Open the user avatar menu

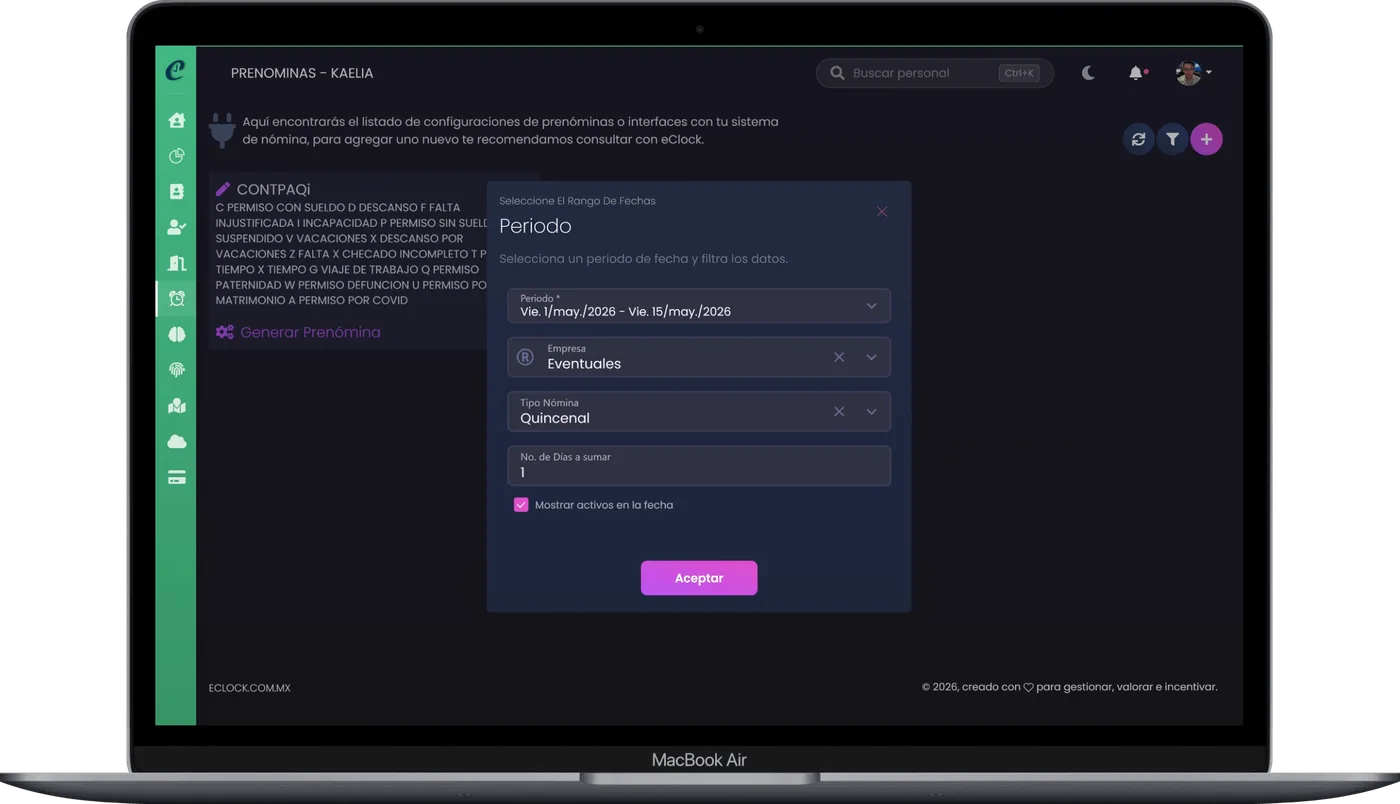coord(1193,73)
